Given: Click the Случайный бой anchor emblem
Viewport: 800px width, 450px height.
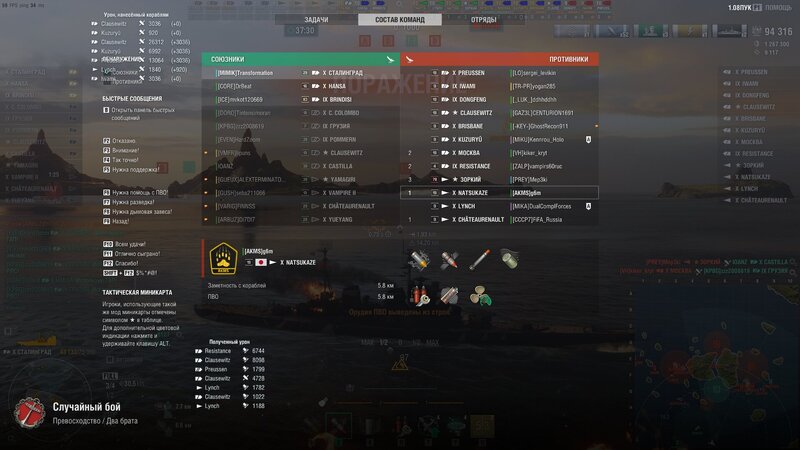Looking at the screenshot, I should [x=29, y=412].
